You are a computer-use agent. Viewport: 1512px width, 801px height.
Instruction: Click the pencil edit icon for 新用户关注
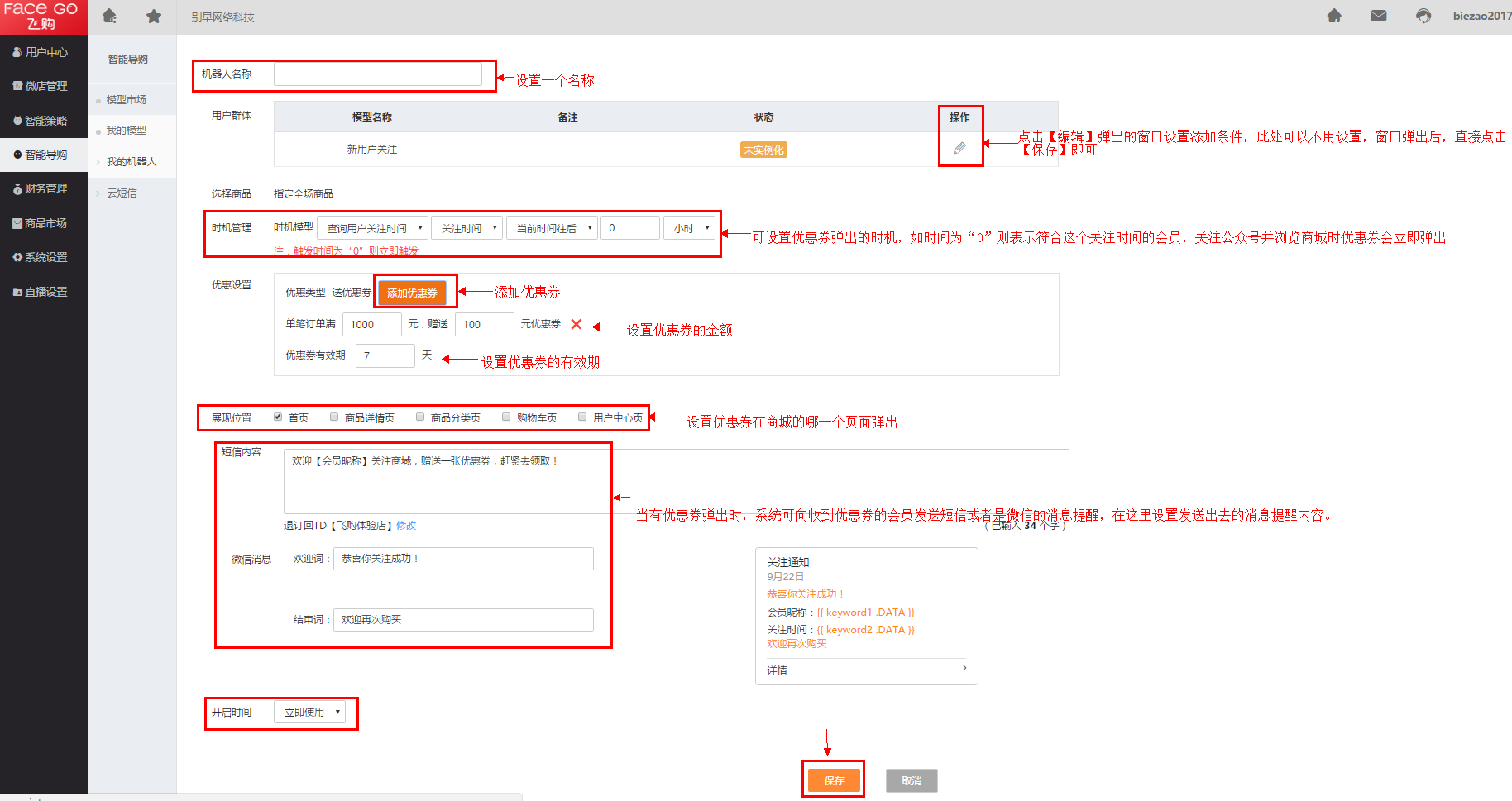[x=959, y=149]
